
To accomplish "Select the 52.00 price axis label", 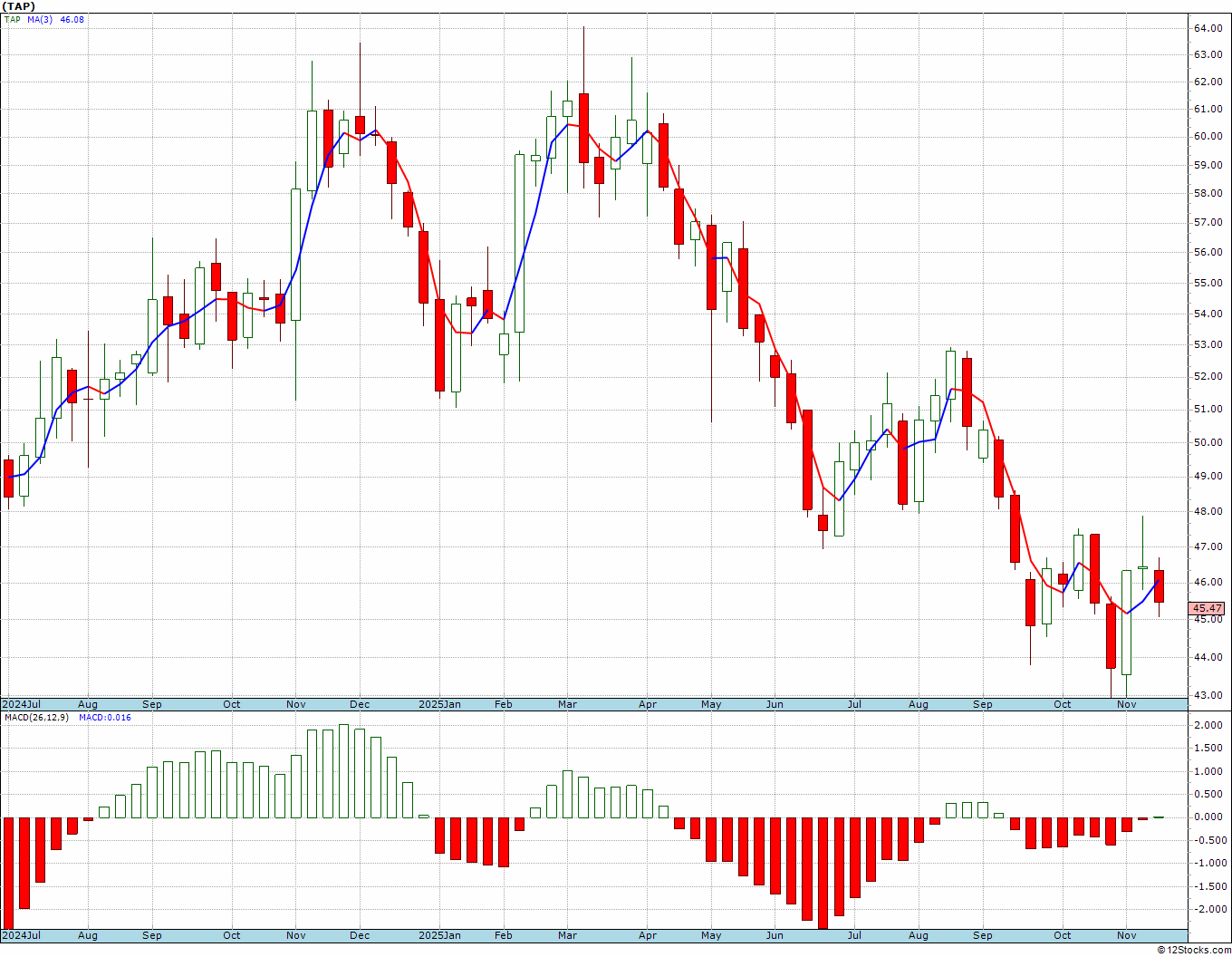I will [1208, 376].
